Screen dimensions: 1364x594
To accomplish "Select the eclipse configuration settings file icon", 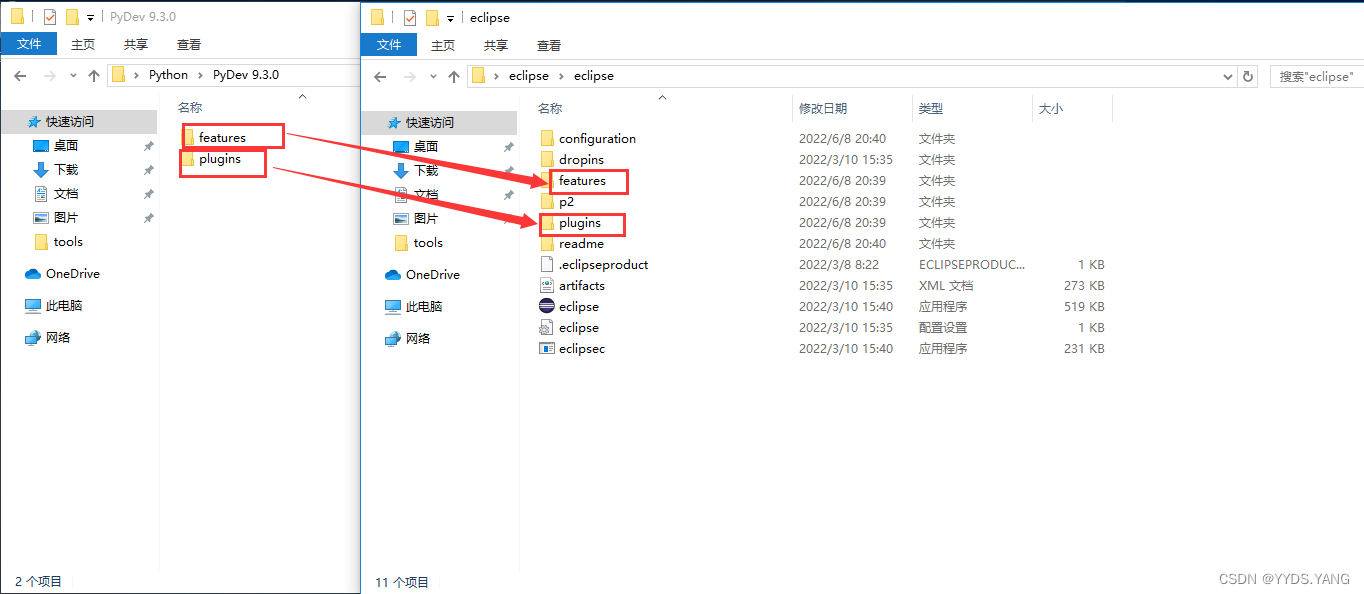I will coord(546,327).
